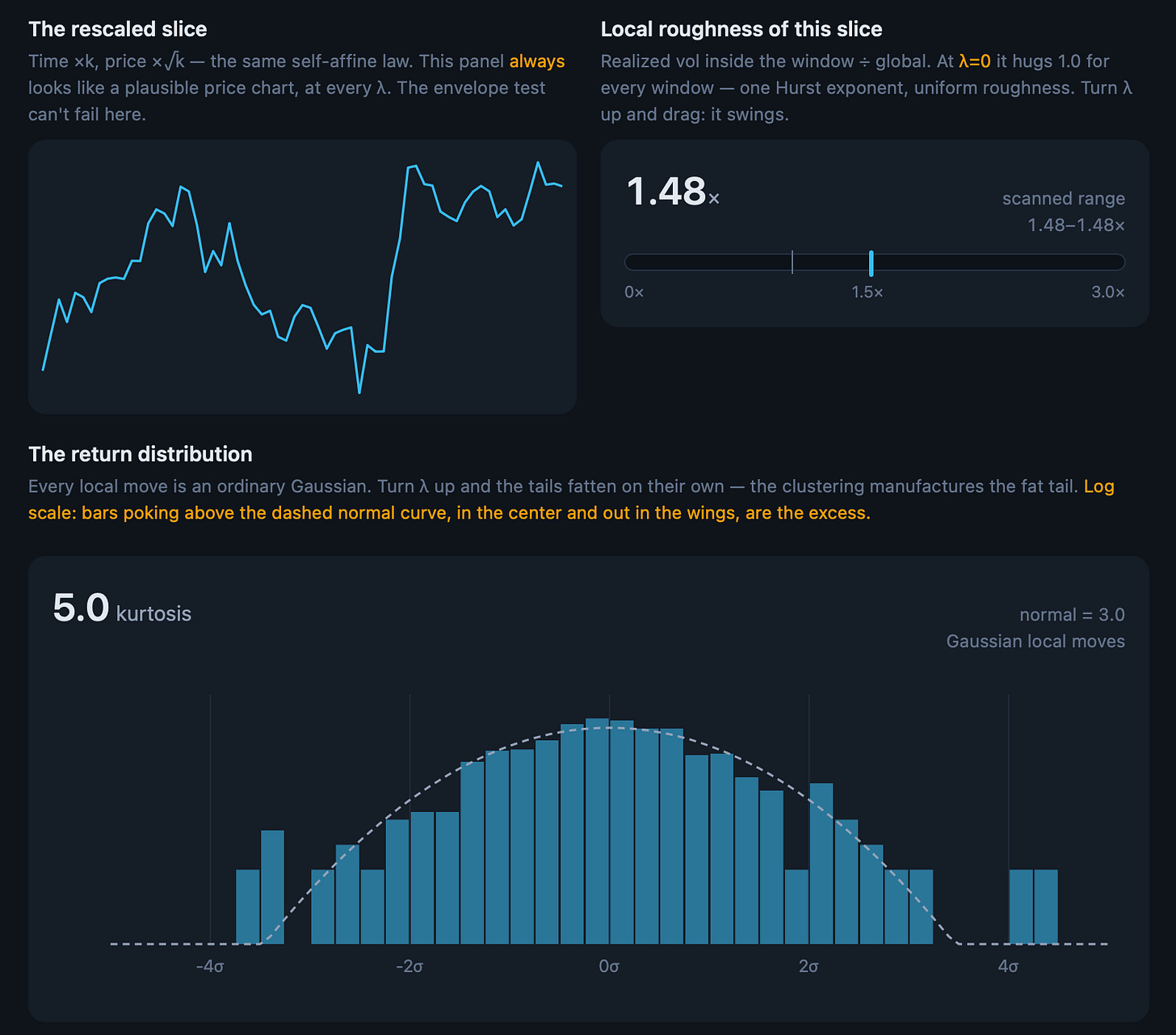Click the orange λ=0 text
1176x1035 pixels.
975,61
